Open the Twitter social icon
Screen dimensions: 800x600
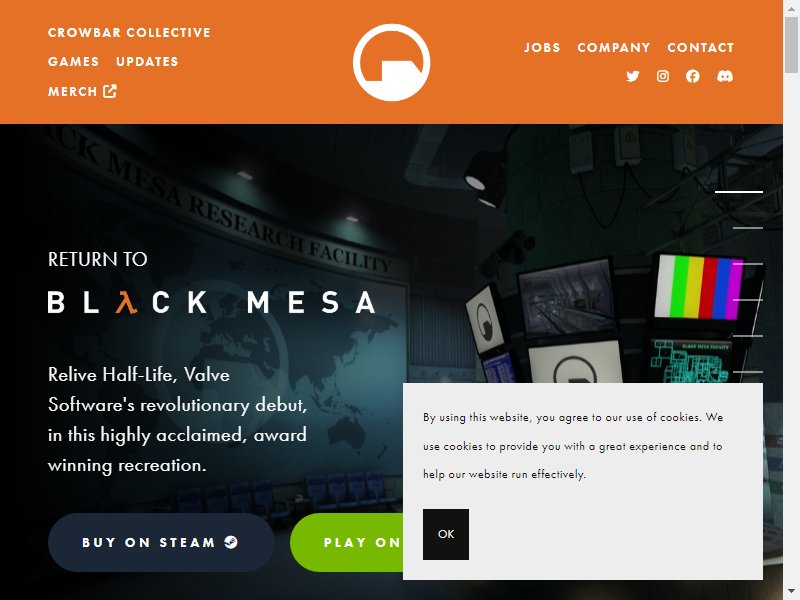coord(633,76)
